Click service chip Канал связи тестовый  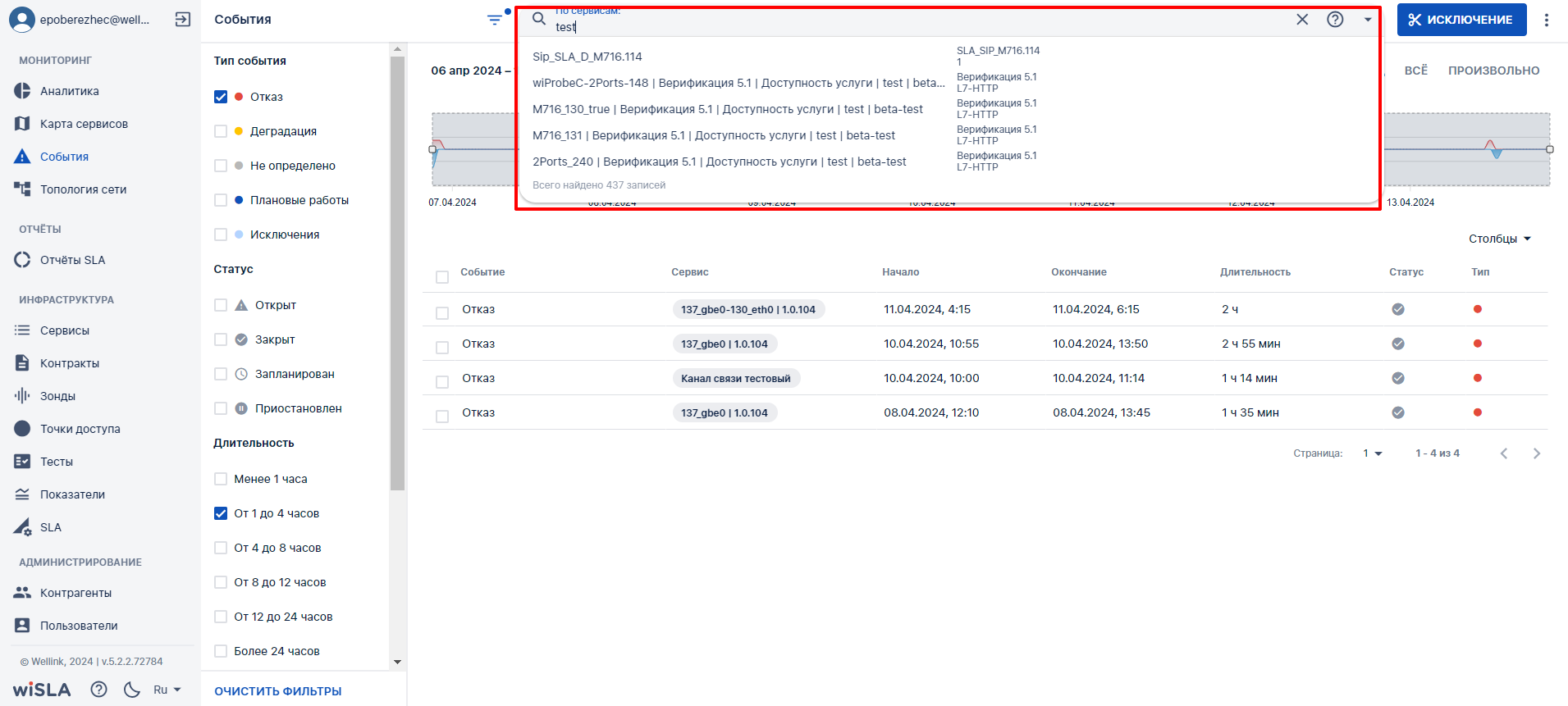point(736,378)
